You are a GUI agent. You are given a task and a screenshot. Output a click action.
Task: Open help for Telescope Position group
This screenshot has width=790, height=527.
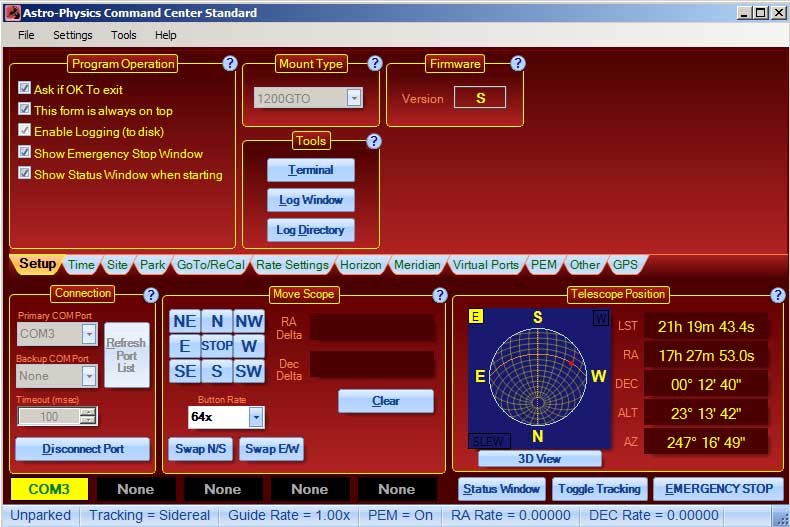(778, 295)
